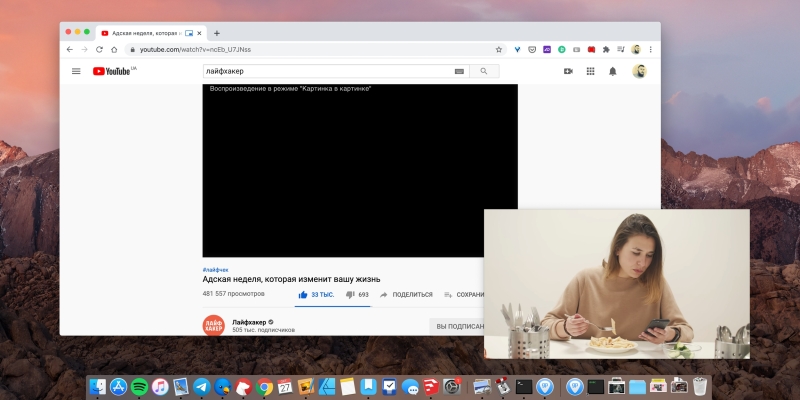
Task: Click the #лайфчек hashtag link
Action: (215, 269)
